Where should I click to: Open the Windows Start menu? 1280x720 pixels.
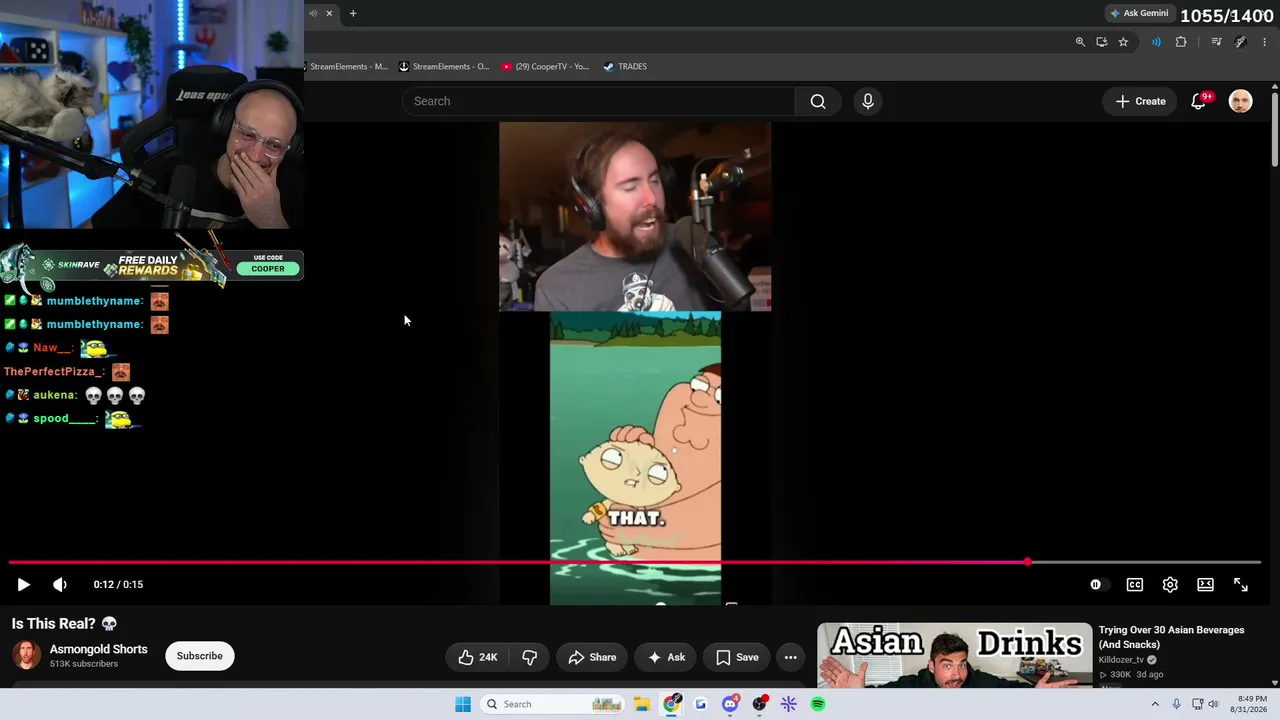point(463,704)
